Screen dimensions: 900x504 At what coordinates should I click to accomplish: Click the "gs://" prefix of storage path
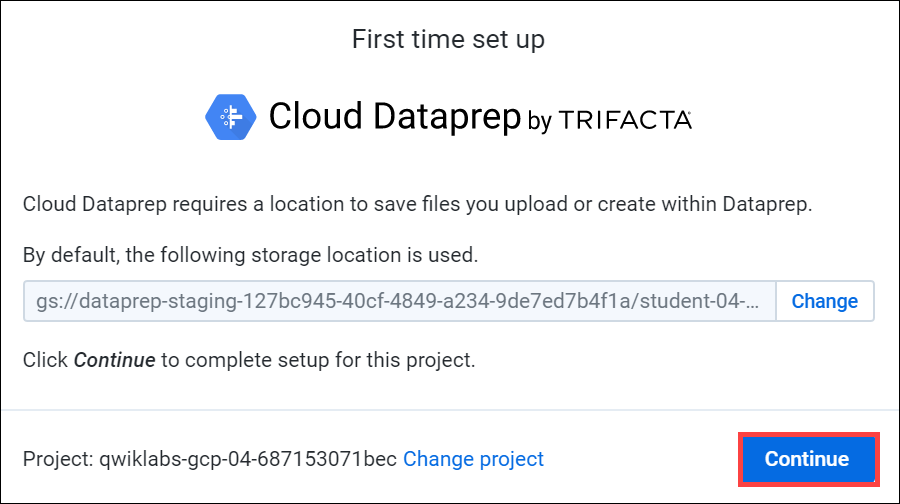52,301
